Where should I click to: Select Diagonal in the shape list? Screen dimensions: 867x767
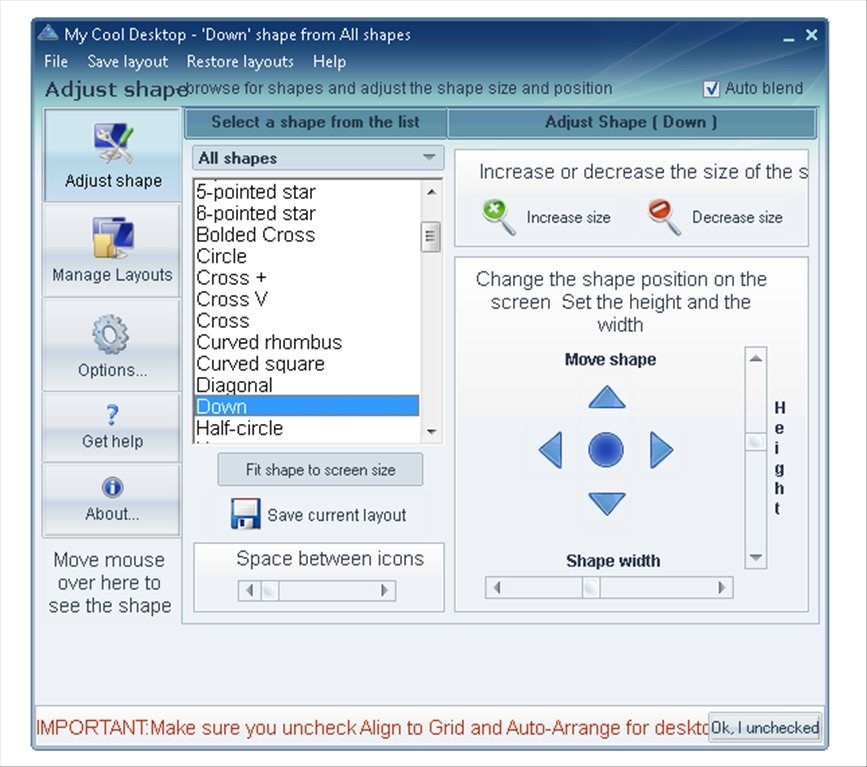(307, 385)
